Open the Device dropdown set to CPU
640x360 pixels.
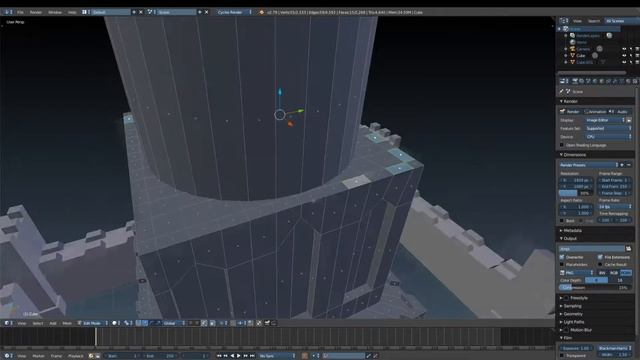tap(608, 137)
